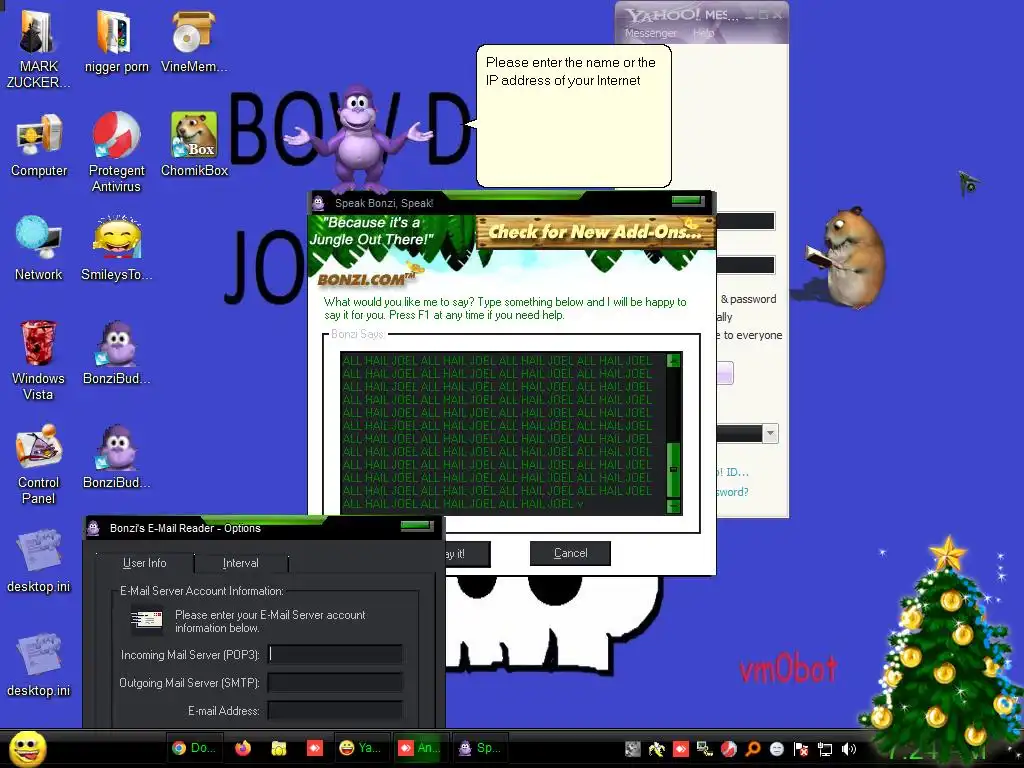The width and height of the screenshot is (1024, 768).
Task: Switch to the Interval tab
Action: pos(240,563)
